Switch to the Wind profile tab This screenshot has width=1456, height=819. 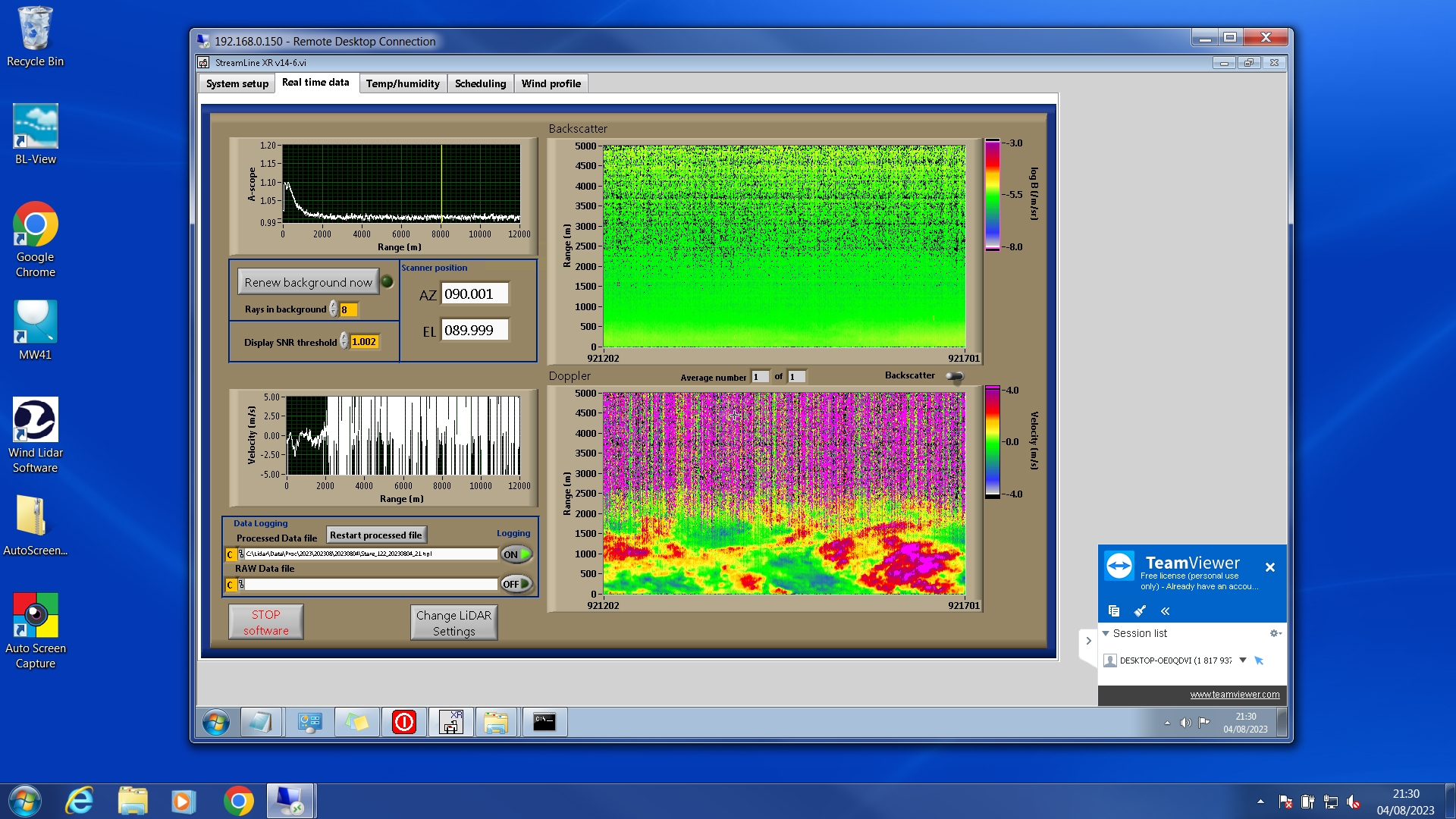pos(551,83)
